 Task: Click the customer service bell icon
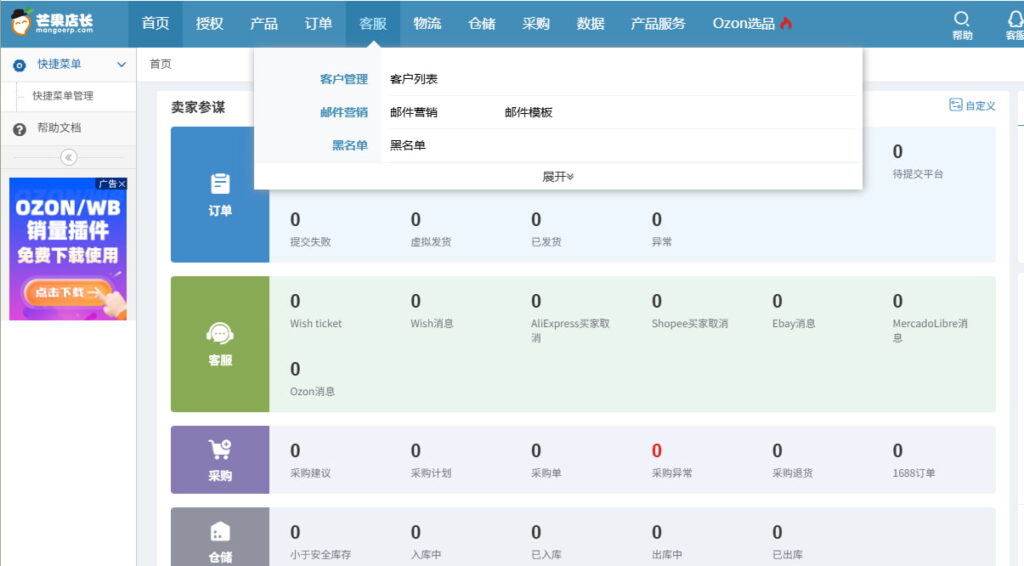tap(1014, 19)
